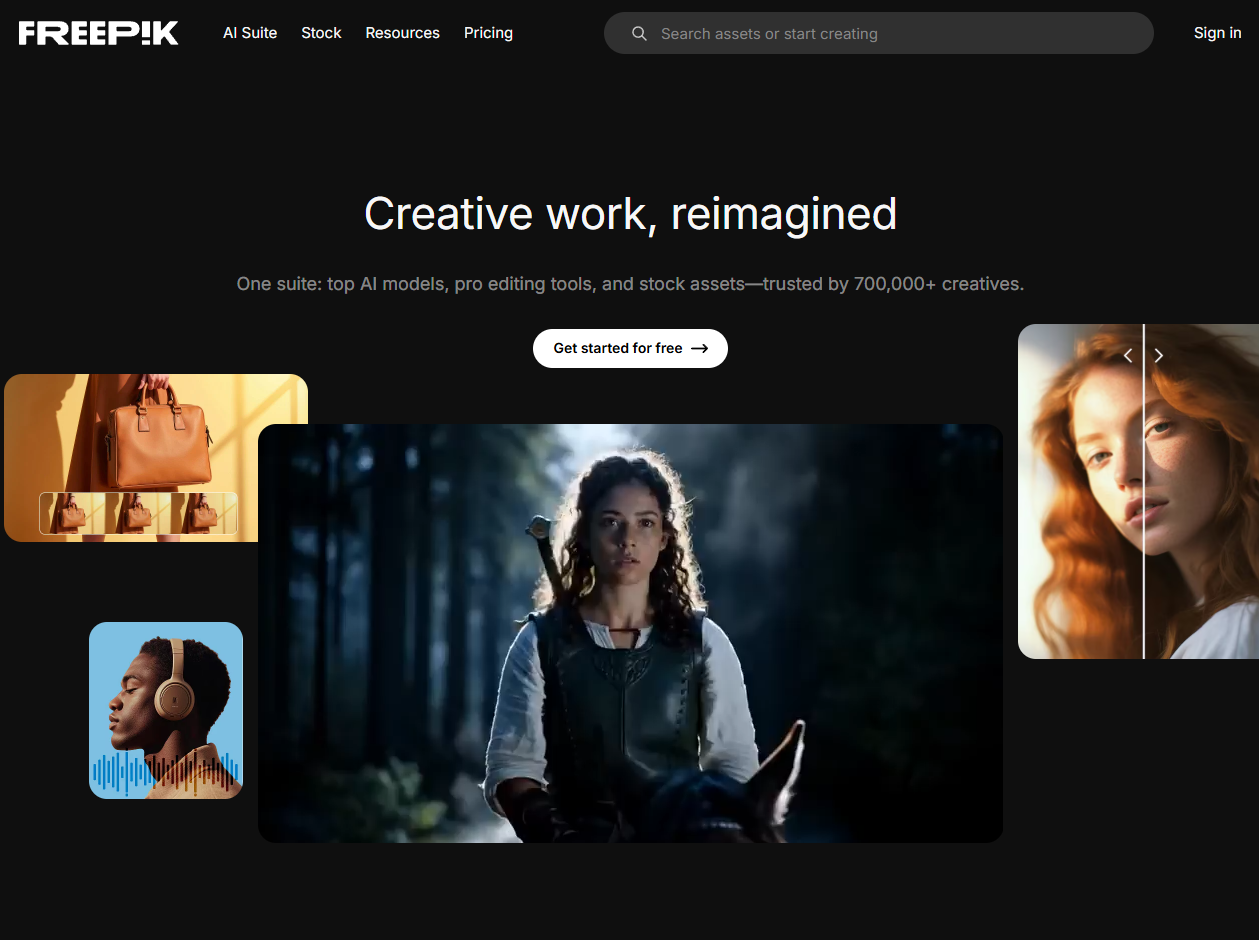Select the middle handbag variation thumbnail
This screenshot has width=1259, height=940.
tap(138, 513)
